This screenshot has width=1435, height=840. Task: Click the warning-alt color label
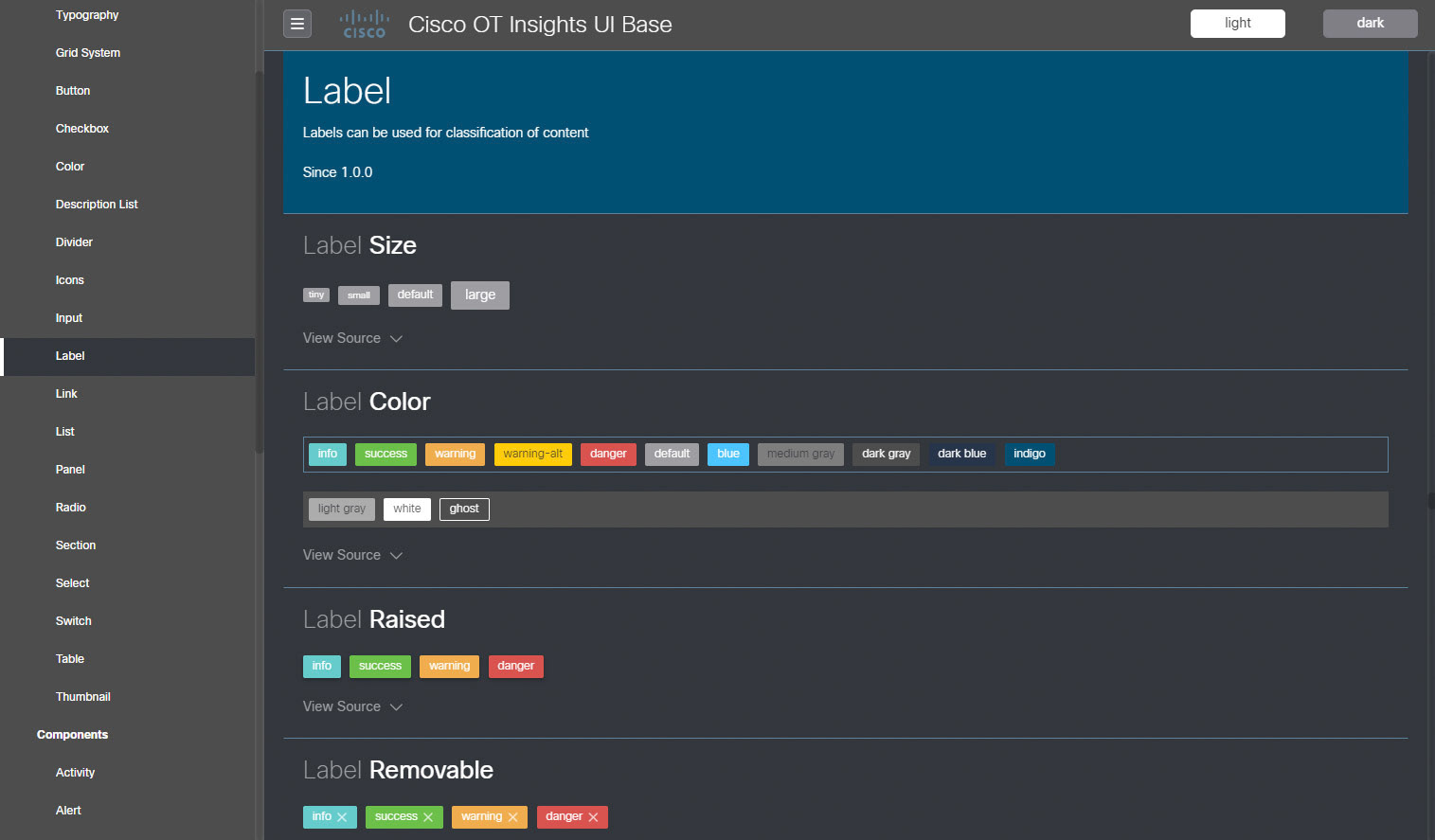[533, 455]
